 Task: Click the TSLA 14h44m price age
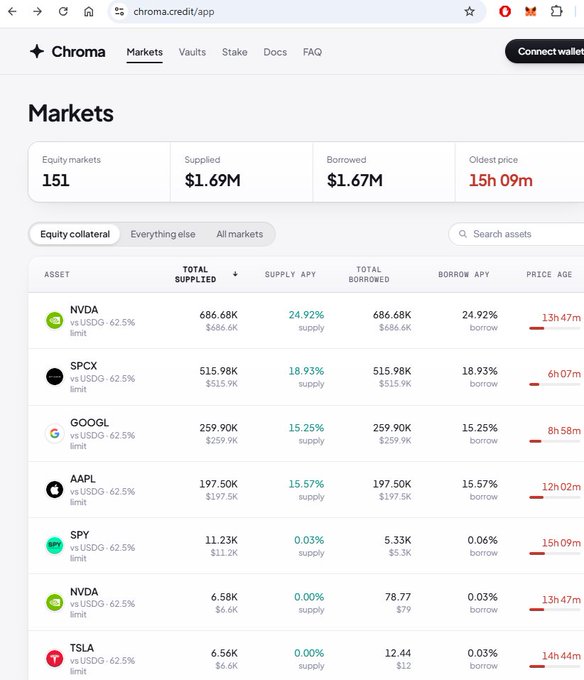coord(561,656)
